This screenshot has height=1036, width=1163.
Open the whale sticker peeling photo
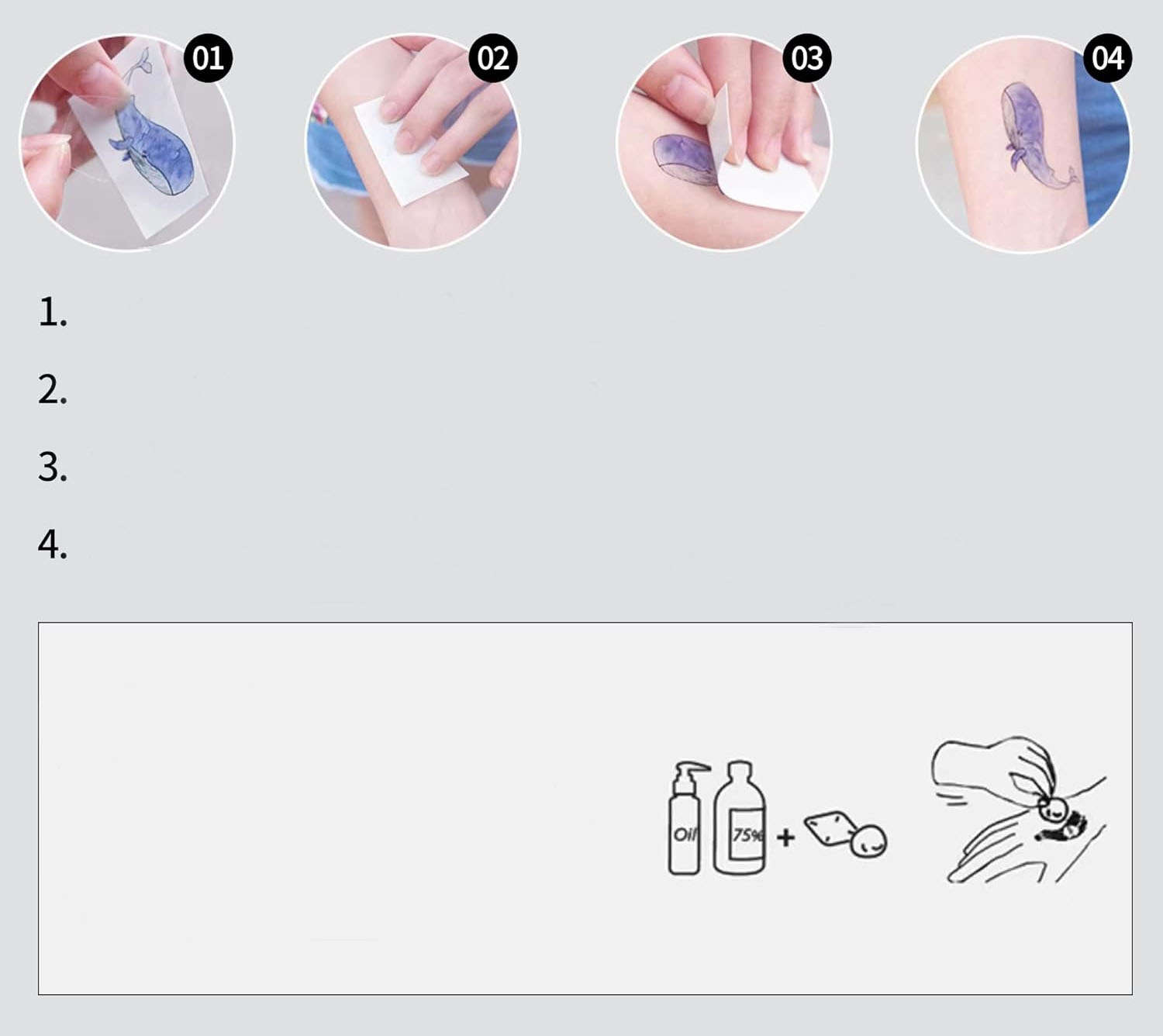(x=126, y=143)
